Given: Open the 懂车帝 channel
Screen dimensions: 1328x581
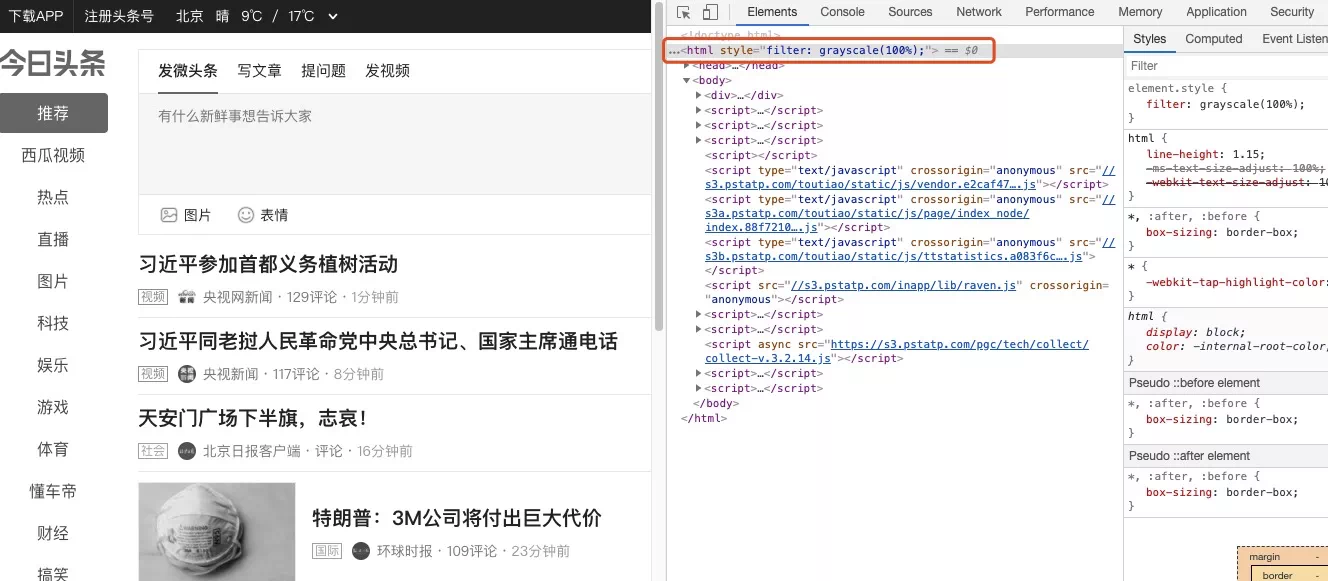Looking at the screenshot, I should [x=53, y=491].
